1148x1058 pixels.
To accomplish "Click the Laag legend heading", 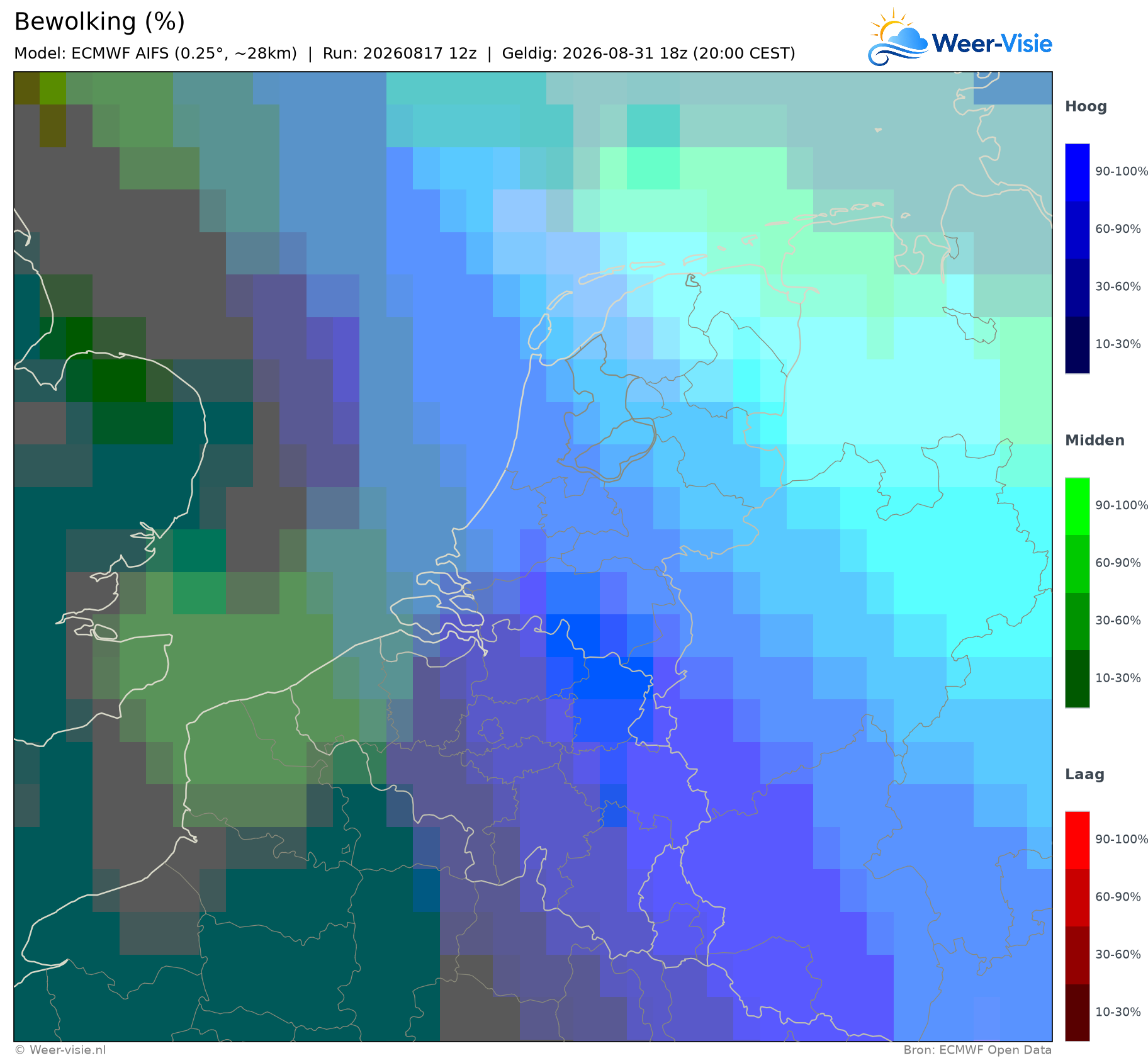I will 1084,775.
